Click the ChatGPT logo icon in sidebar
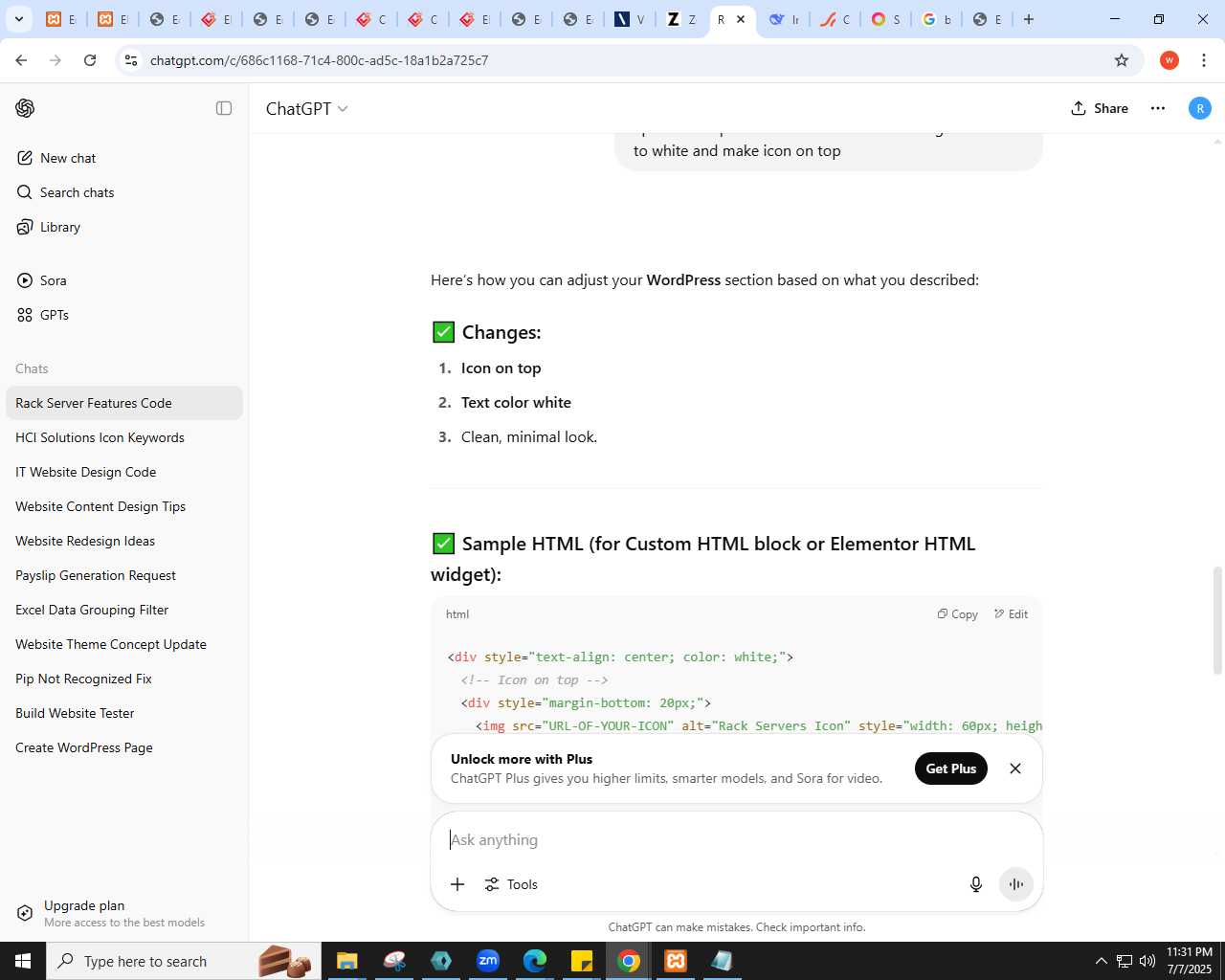This screenshot has height=980, width=1225. click(x=25, y=108)
